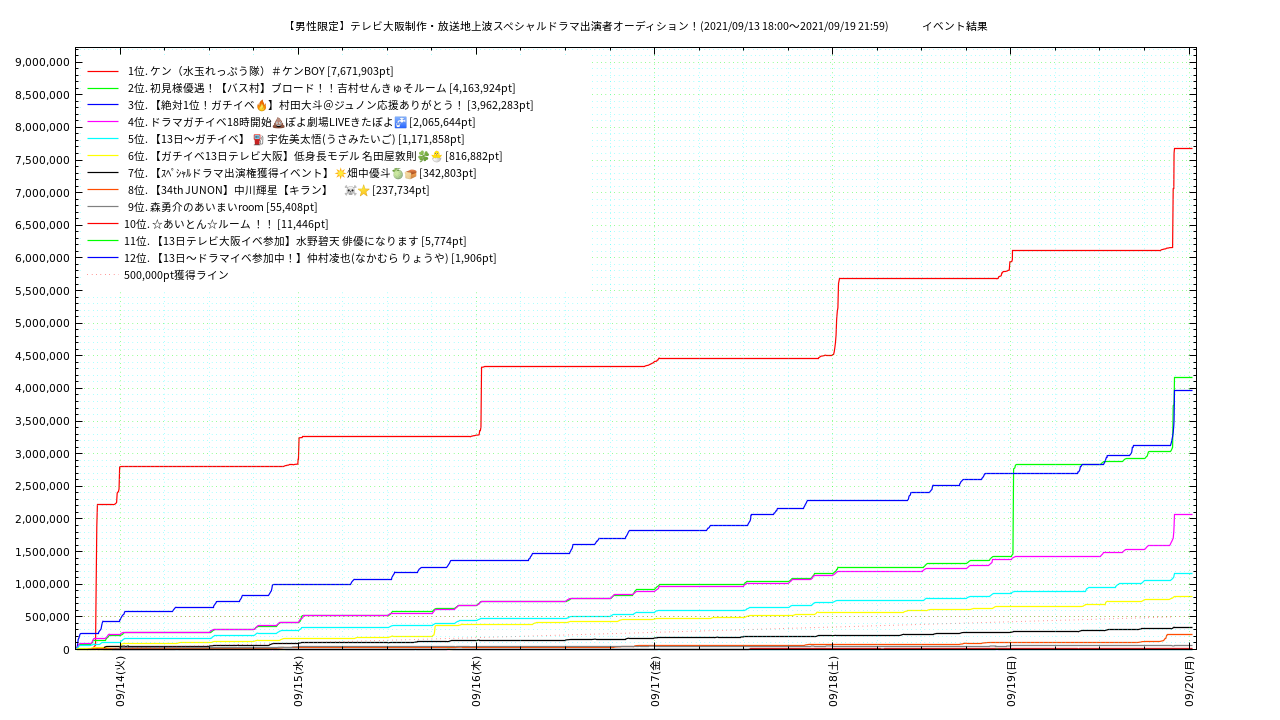This screenshot has height=720, width=1280.
Task: Click the four-leaf clover emoji in legend
Action: (423, 156)
